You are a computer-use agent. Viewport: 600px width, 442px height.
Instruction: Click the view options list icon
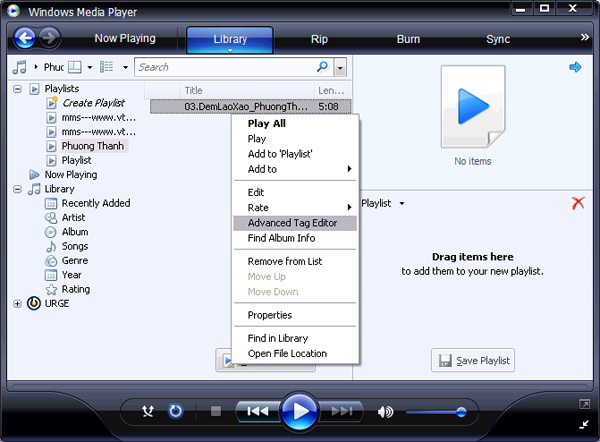point(106,67)
